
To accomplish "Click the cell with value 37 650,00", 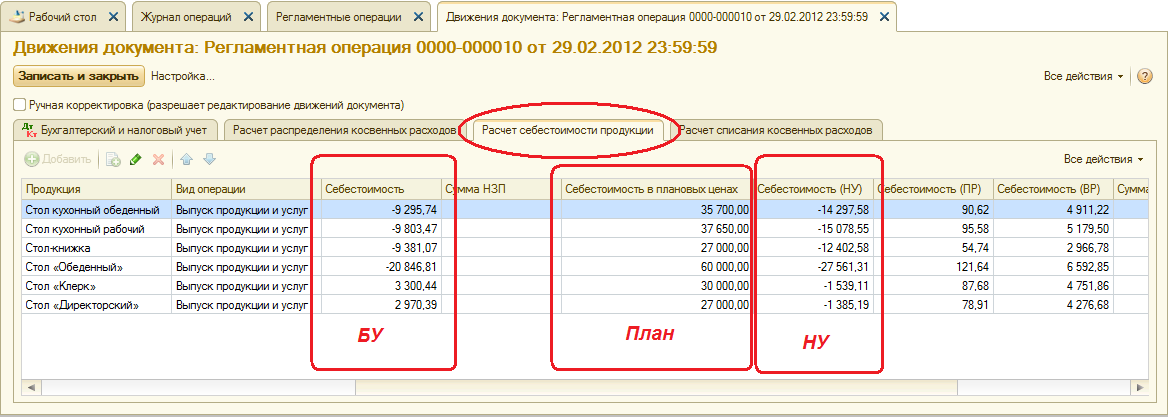I will [x=656, y=229].
